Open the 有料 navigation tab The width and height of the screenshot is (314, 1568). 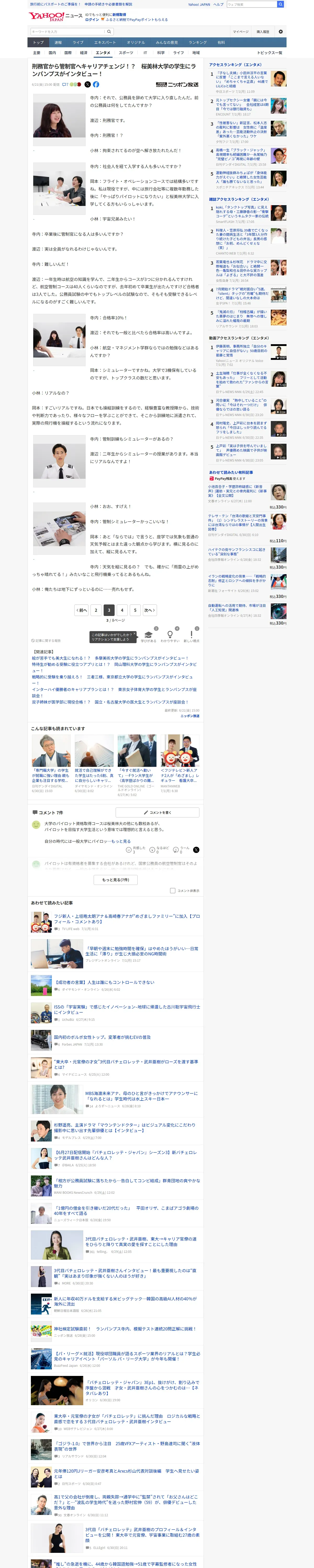221,43
